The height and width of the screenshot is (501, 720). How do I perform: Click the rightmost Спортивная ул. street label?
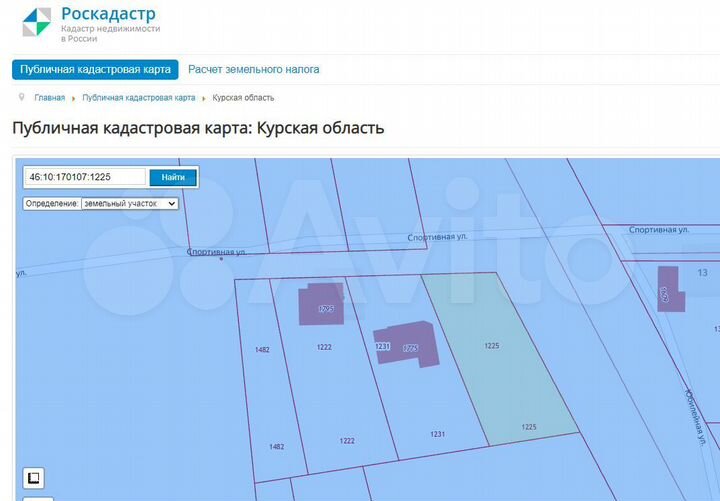click(659, 230)
